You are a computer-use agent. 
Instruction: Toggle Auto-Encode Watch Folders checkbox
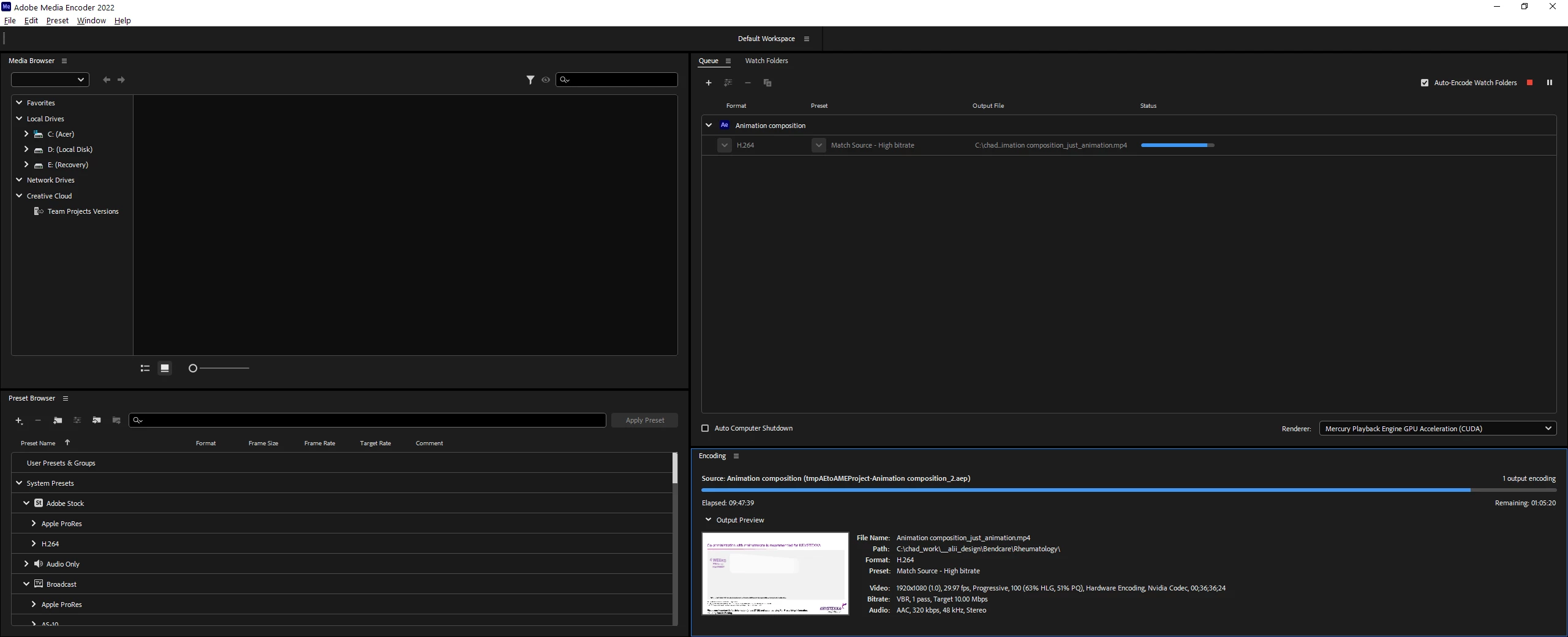click(x=1425, y=83)
